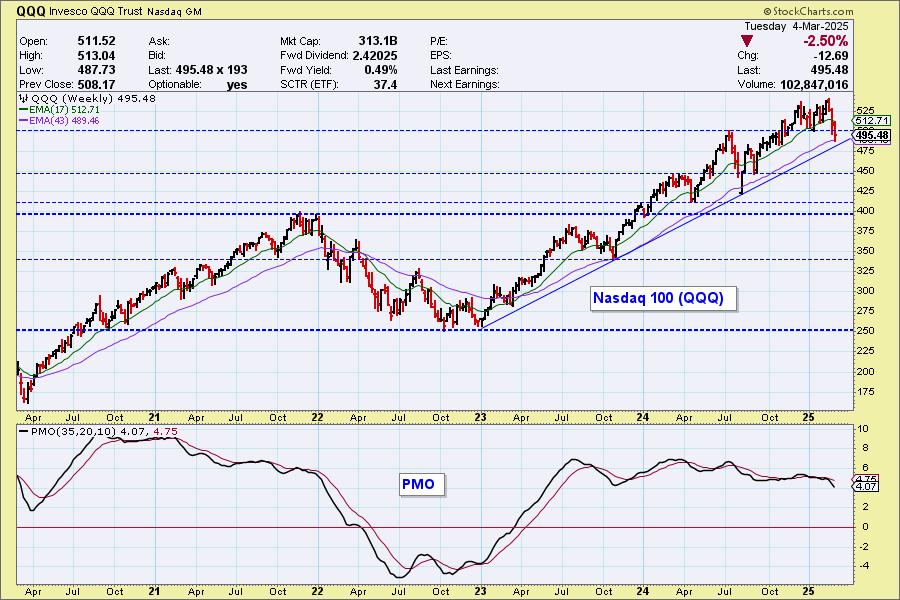
Task: Click the Fwd Dividend value 2.42025
Action: click(375, 56)
